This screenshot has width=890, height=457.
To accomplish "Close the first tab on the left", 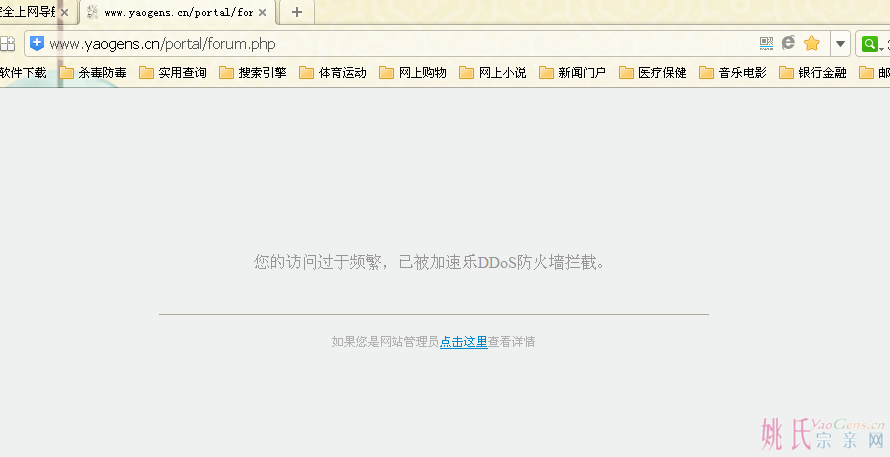I will pos(64,13).
